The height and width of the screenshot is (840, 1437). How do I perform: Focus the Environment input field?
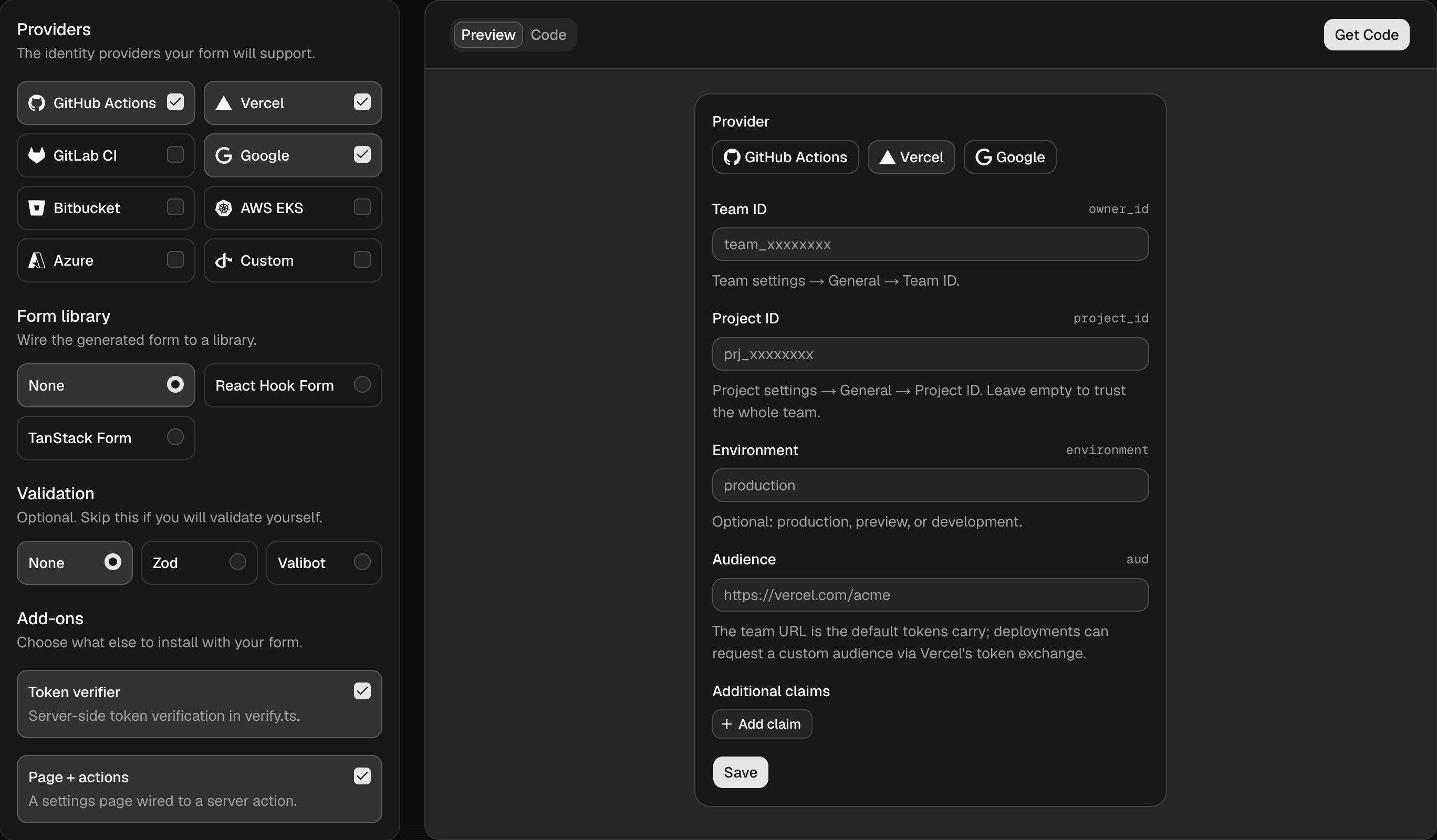point(930,486)
